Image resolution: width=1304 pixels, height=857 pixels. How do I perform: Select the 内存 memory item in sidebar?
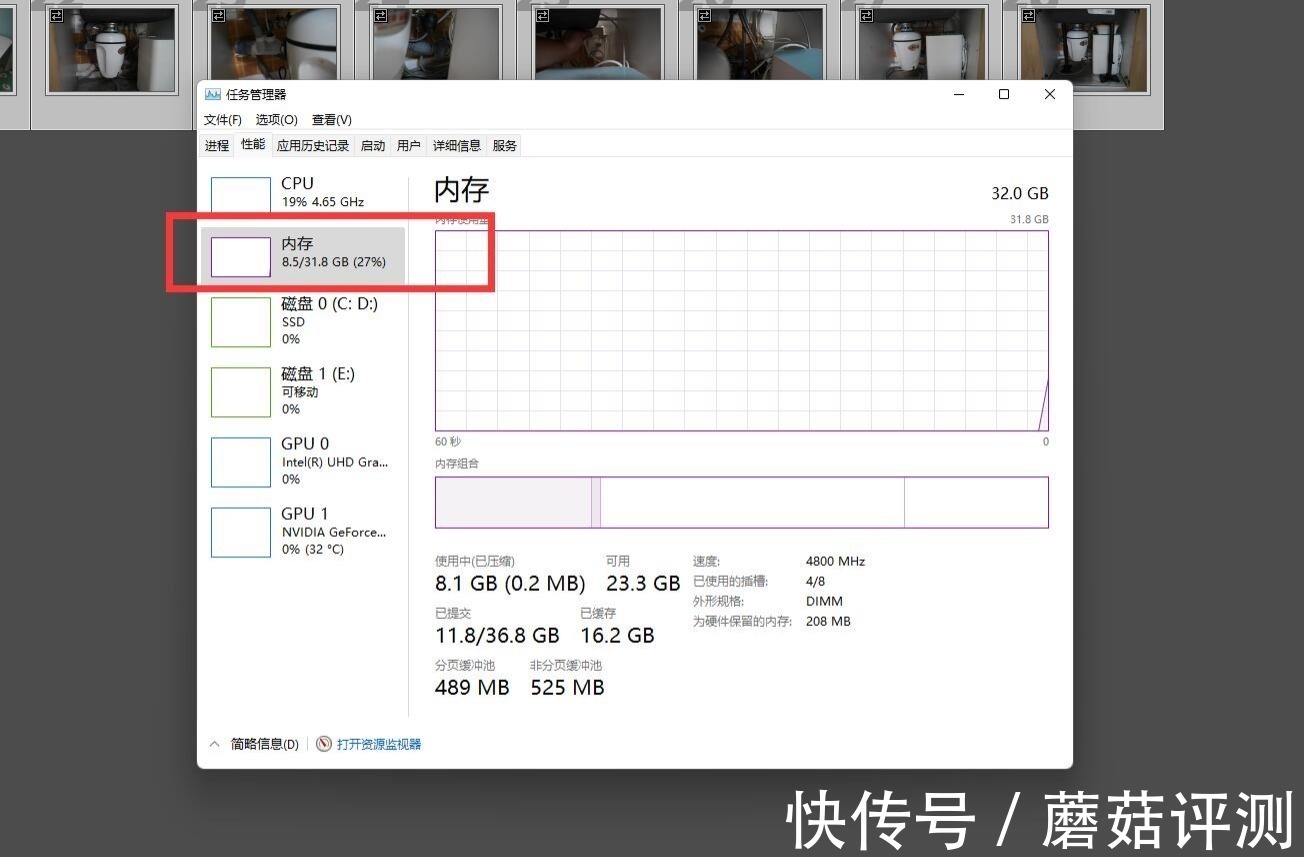pyautogui.click(x=303, y=255)
